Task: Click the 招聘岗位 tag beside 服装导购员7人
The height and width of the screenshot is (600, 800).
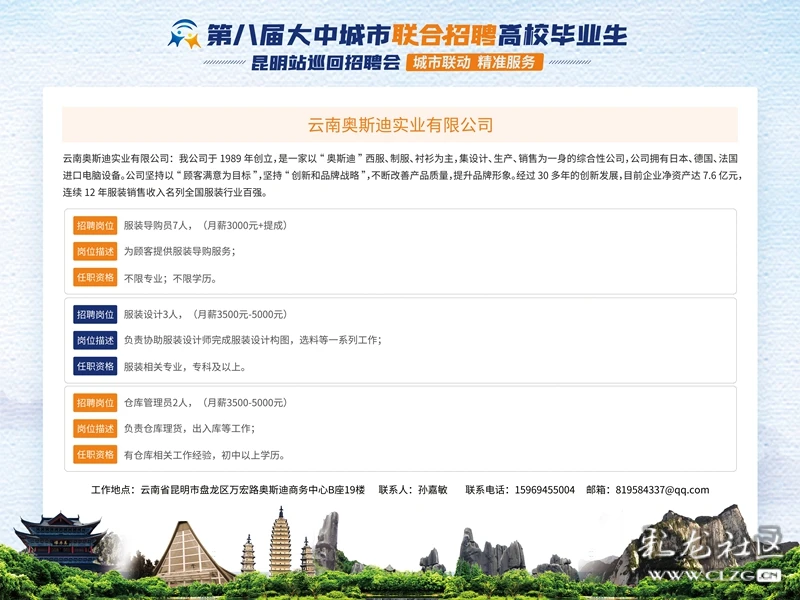Action: pos(95,226)
